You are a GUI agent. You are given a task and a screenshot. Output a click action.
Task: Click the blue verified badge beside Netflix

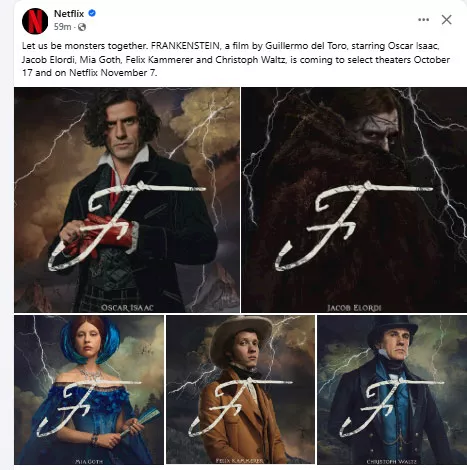92,13
